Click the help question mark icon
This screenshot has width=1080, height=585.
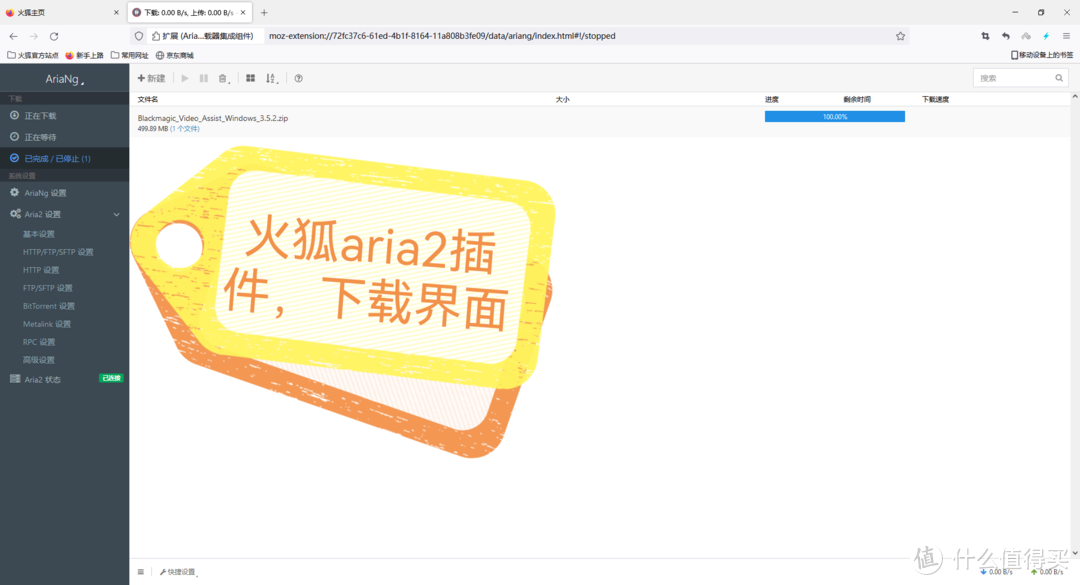[x=297, y=77]
